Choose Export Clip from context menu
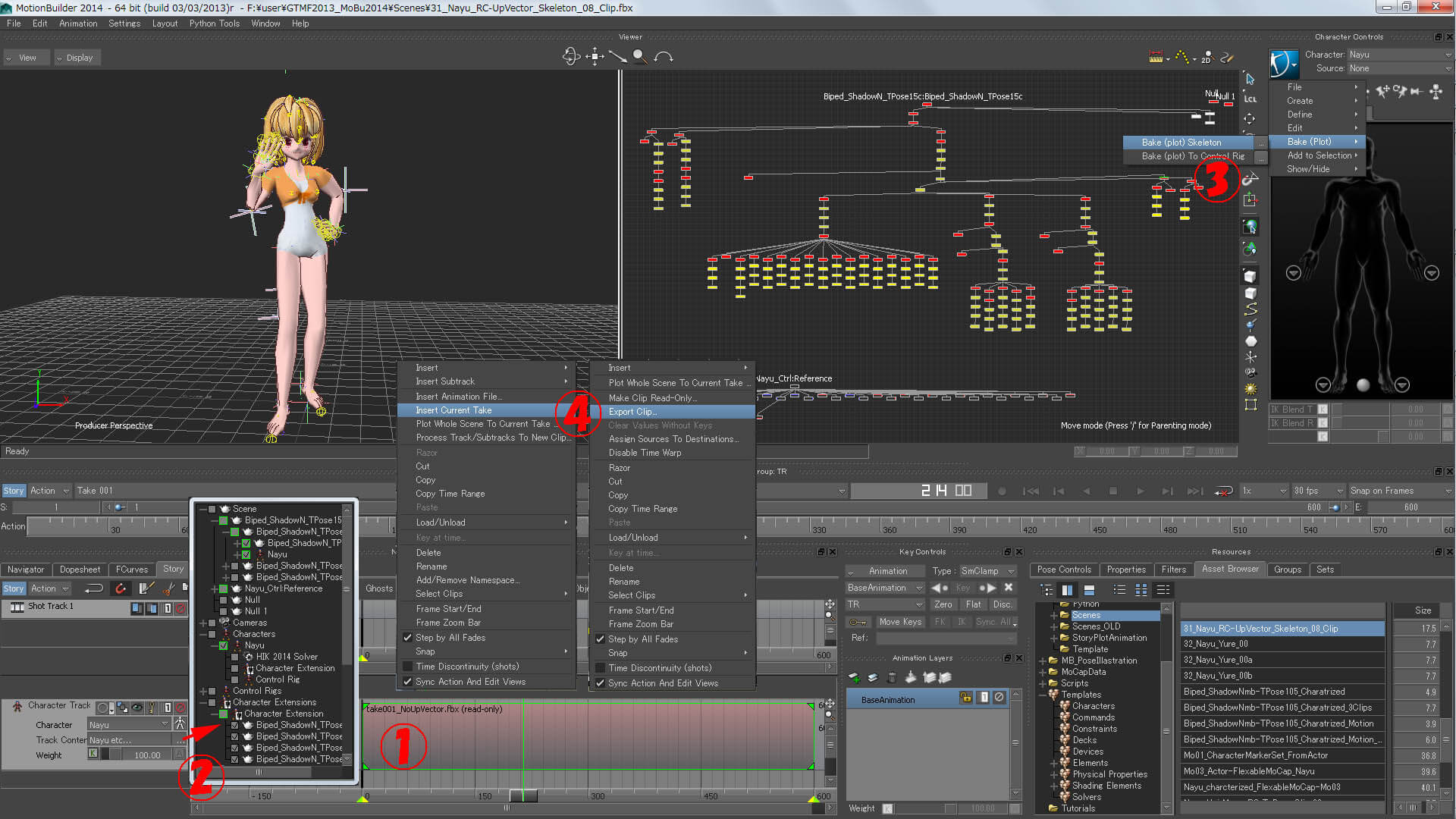The width and height of the screenshot is (1456, 819). click(x=632, y=412)
